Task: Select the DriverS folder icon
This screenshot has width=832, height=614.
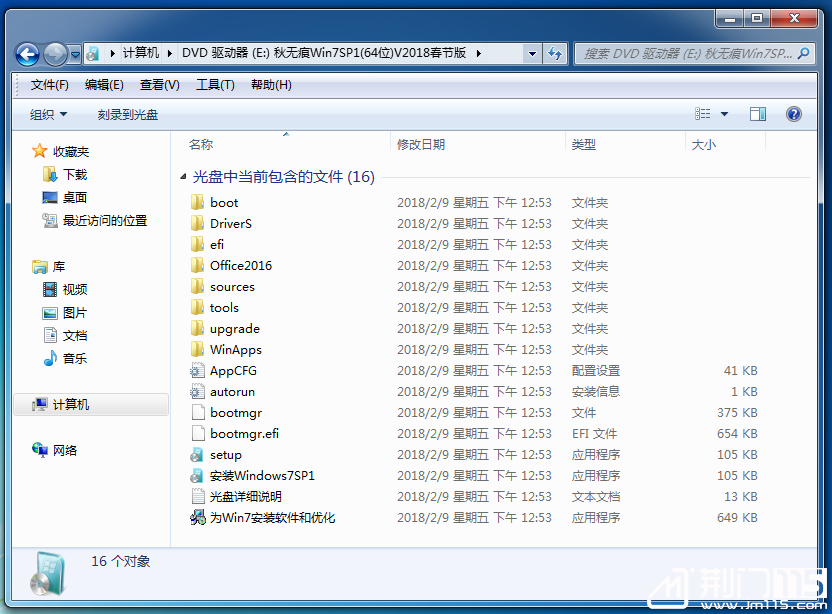Action: click(x=197, y=223)
